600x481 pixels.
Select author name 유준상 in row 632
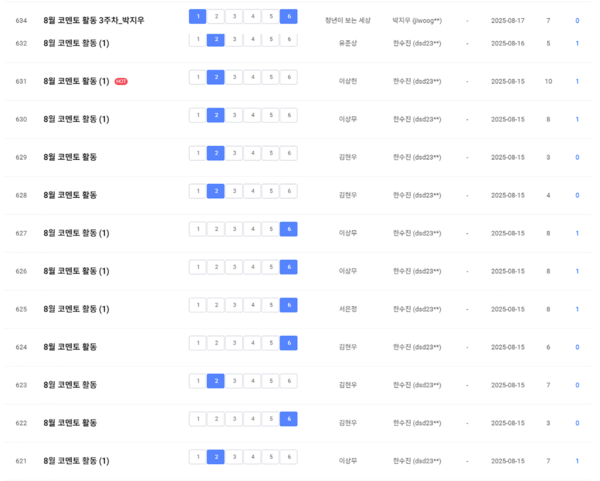[x=348, y=43]
